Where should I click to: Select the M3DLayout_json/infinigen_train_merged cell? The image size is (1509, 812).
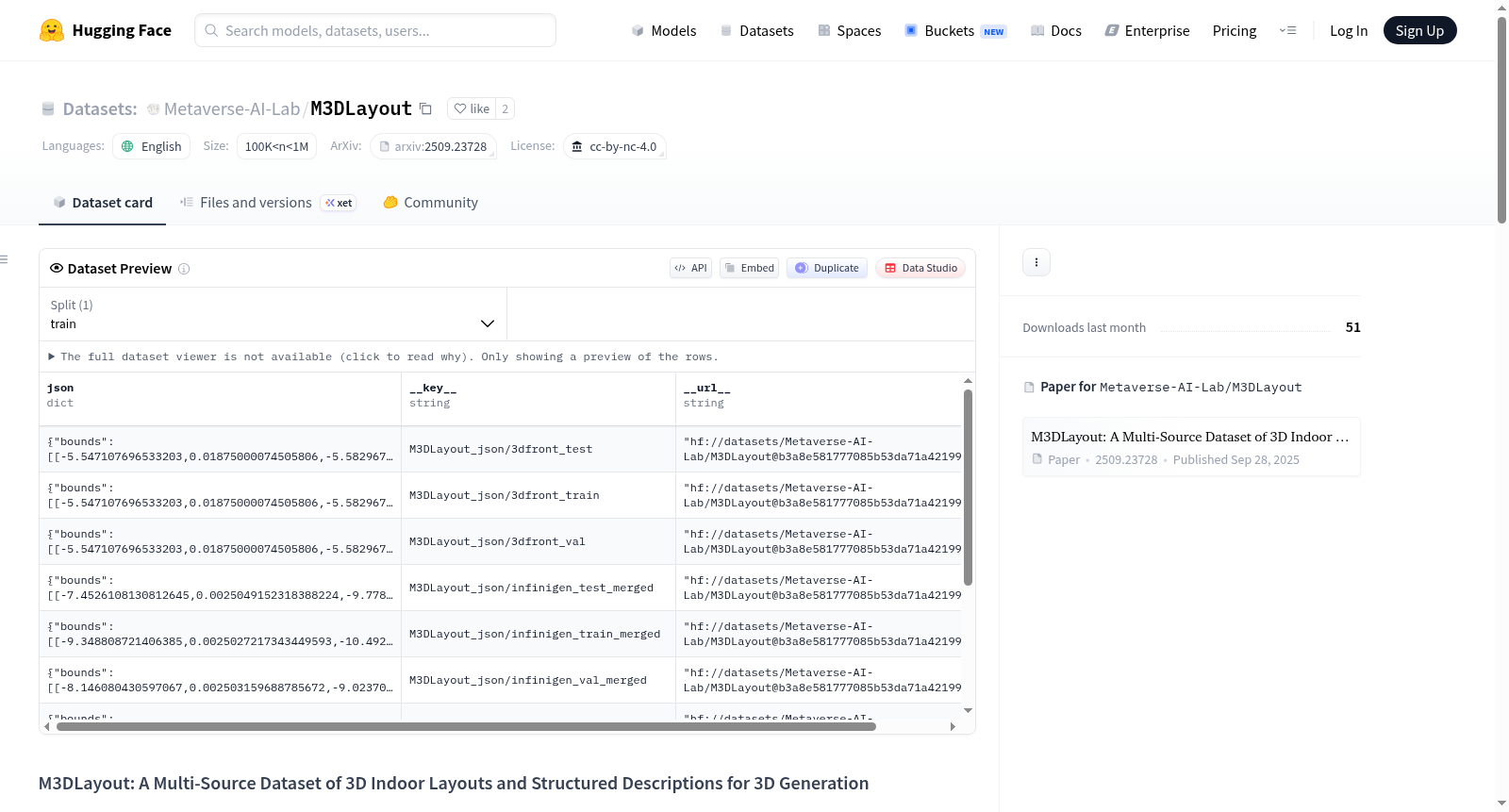point(538,634)
